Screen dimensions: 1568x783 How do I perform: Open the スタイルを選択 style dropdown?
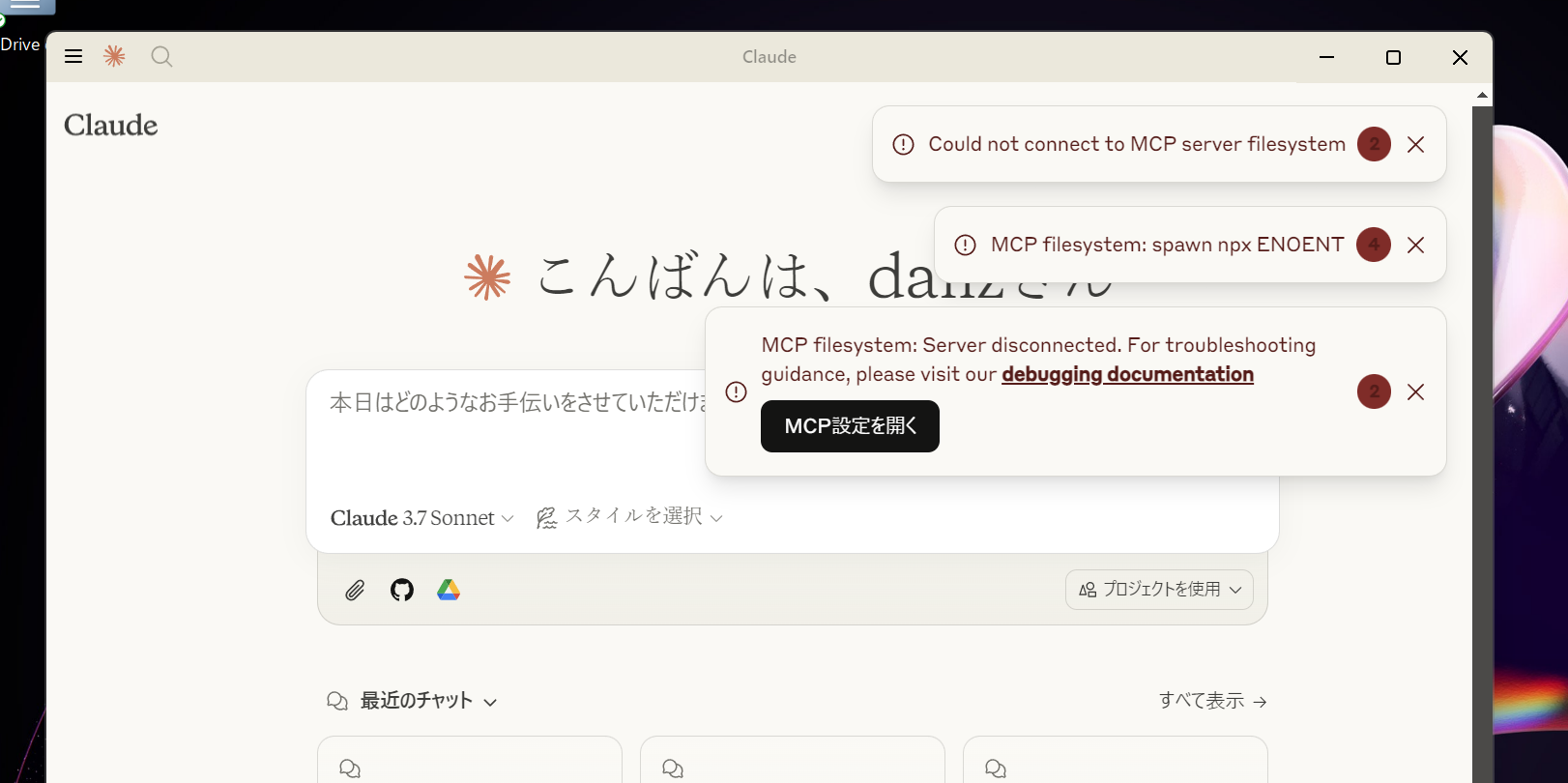(x=629, y=517)
